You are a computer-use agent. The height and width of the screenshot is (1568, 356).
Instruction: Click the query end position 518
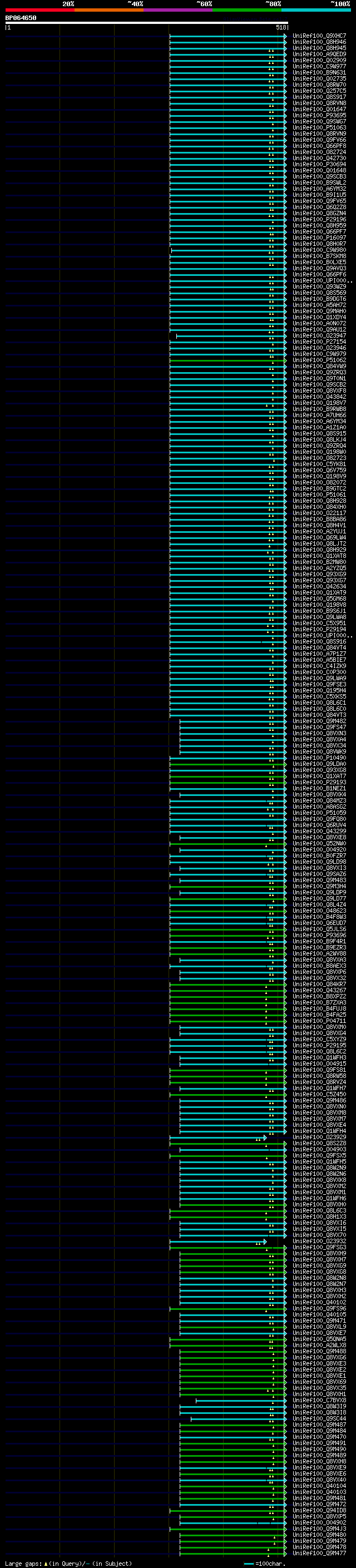click(x=280, y=27)
